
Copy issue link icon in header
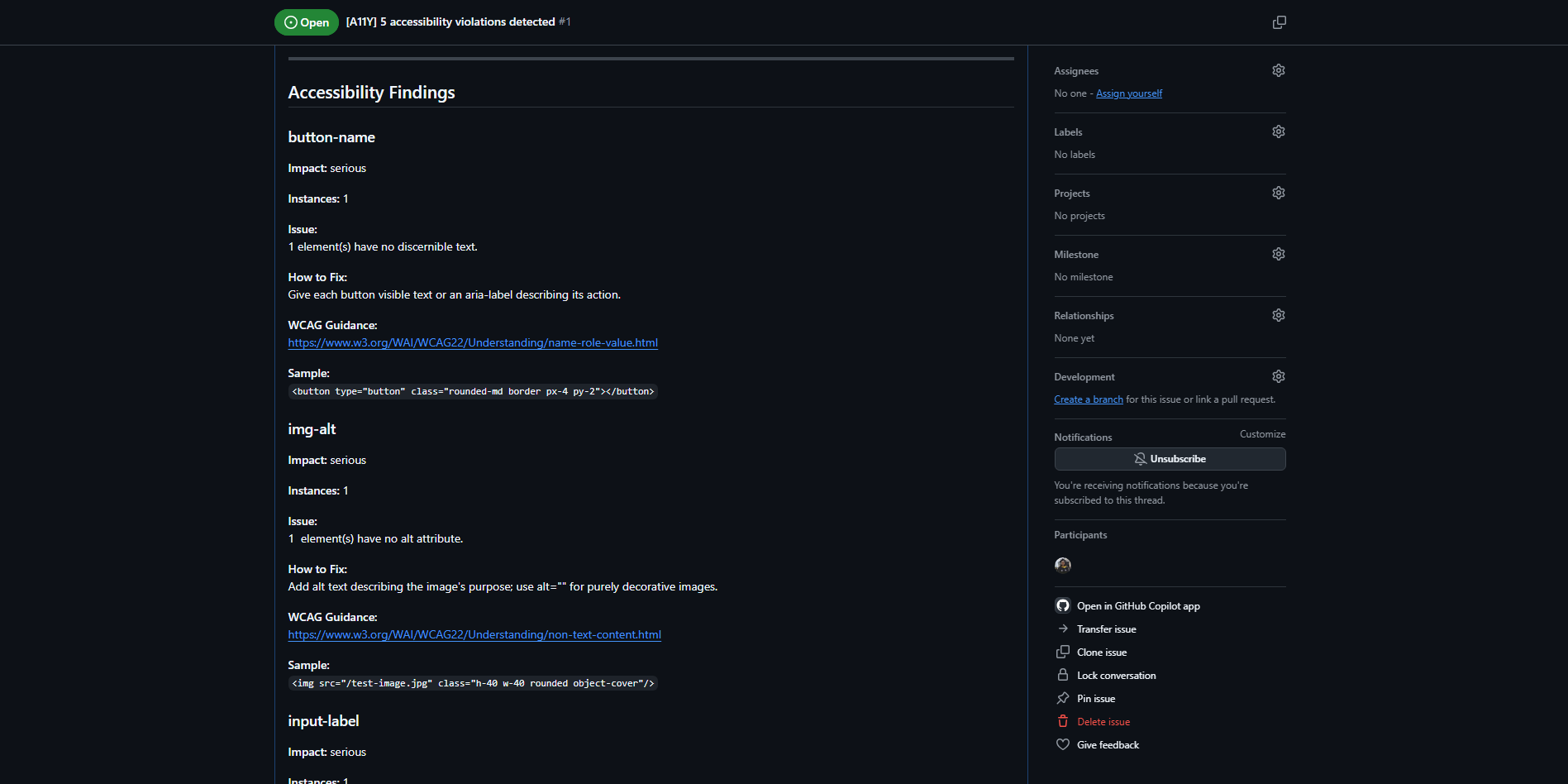pos(1279,22)
